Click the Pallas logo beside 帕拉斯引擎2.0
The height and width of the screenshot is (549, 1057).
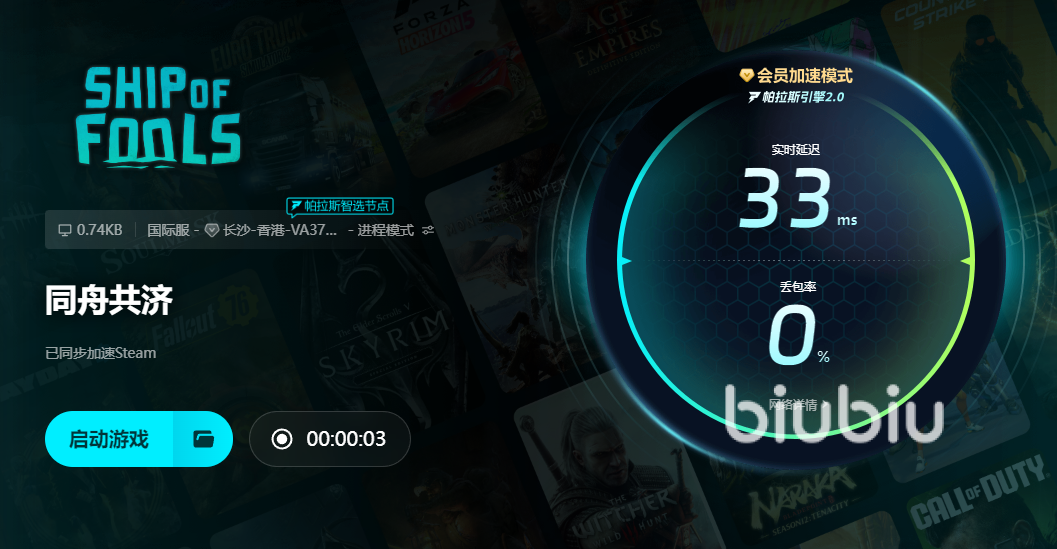pos(754,98)
